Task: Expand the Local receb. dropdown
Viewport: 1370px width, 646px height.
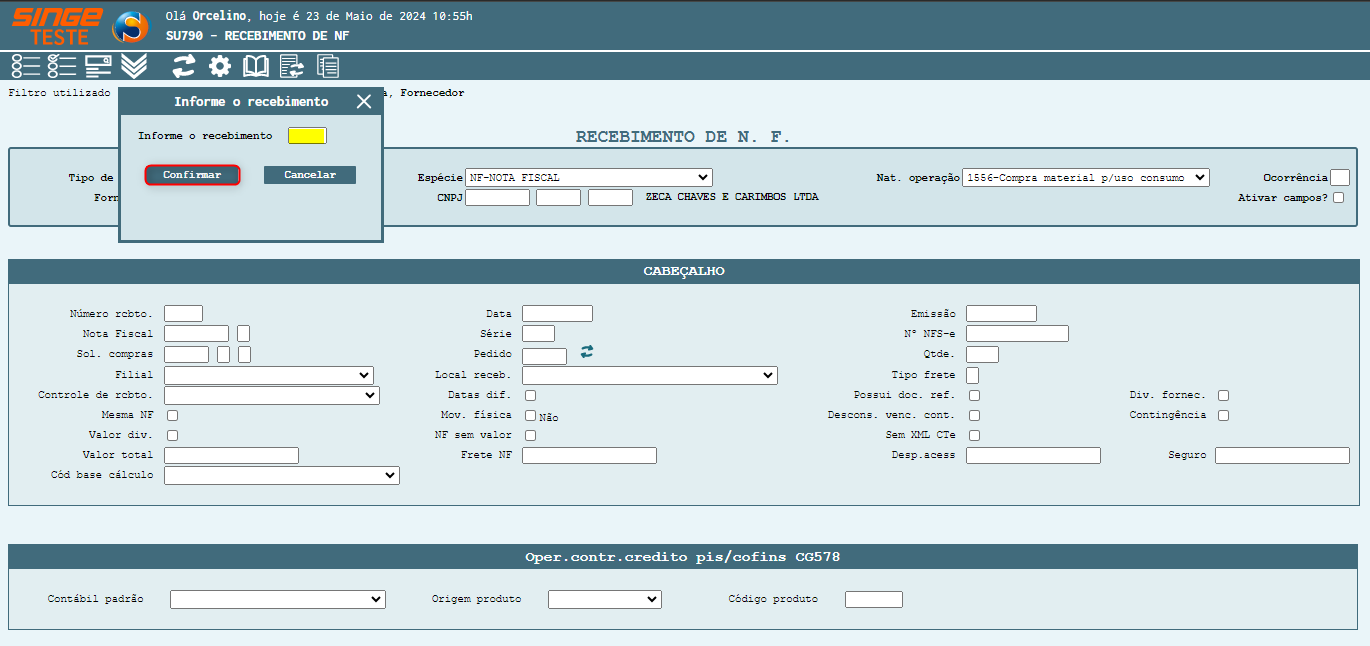Action: tap(649, 375)
